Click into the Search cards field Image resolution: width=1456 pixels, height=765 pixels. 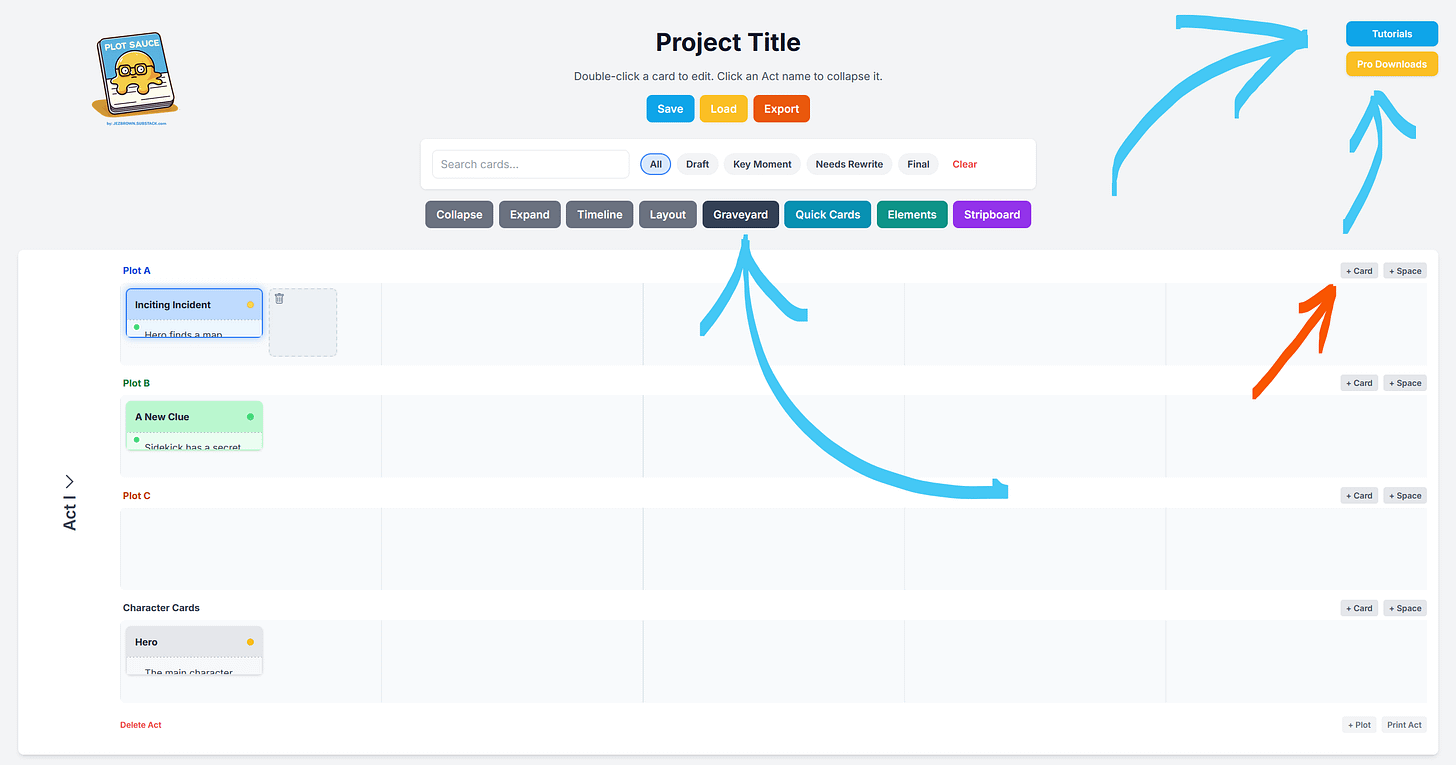[x=530, y=164]
